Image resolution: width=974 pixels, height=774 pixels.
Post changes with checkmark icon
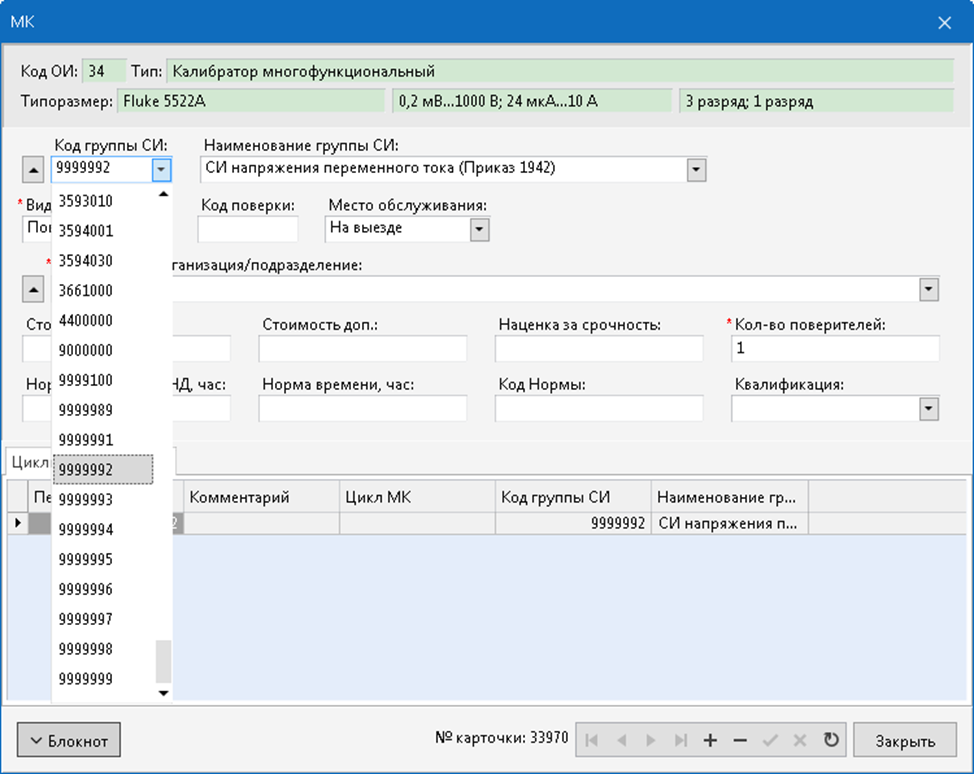(770, 740)
